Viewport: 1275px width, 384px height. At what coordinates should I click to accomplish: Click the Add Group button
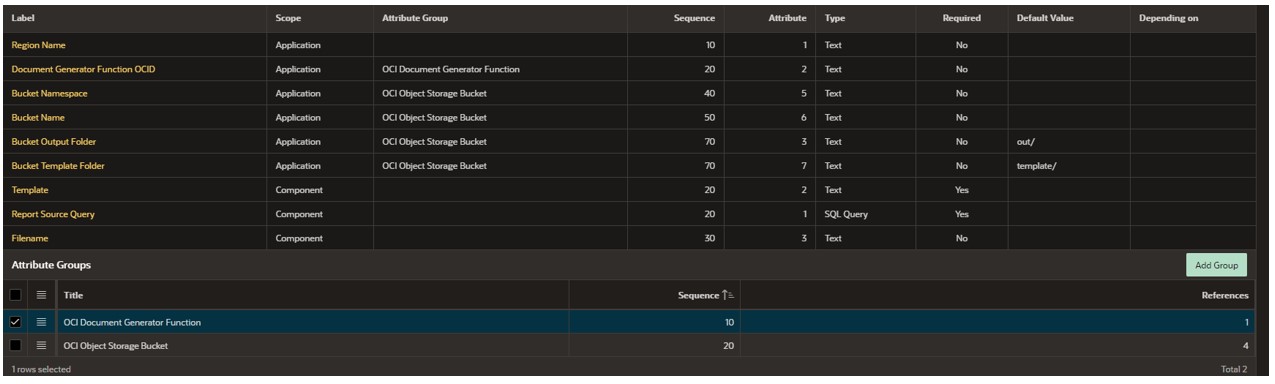pos(1216,265)
